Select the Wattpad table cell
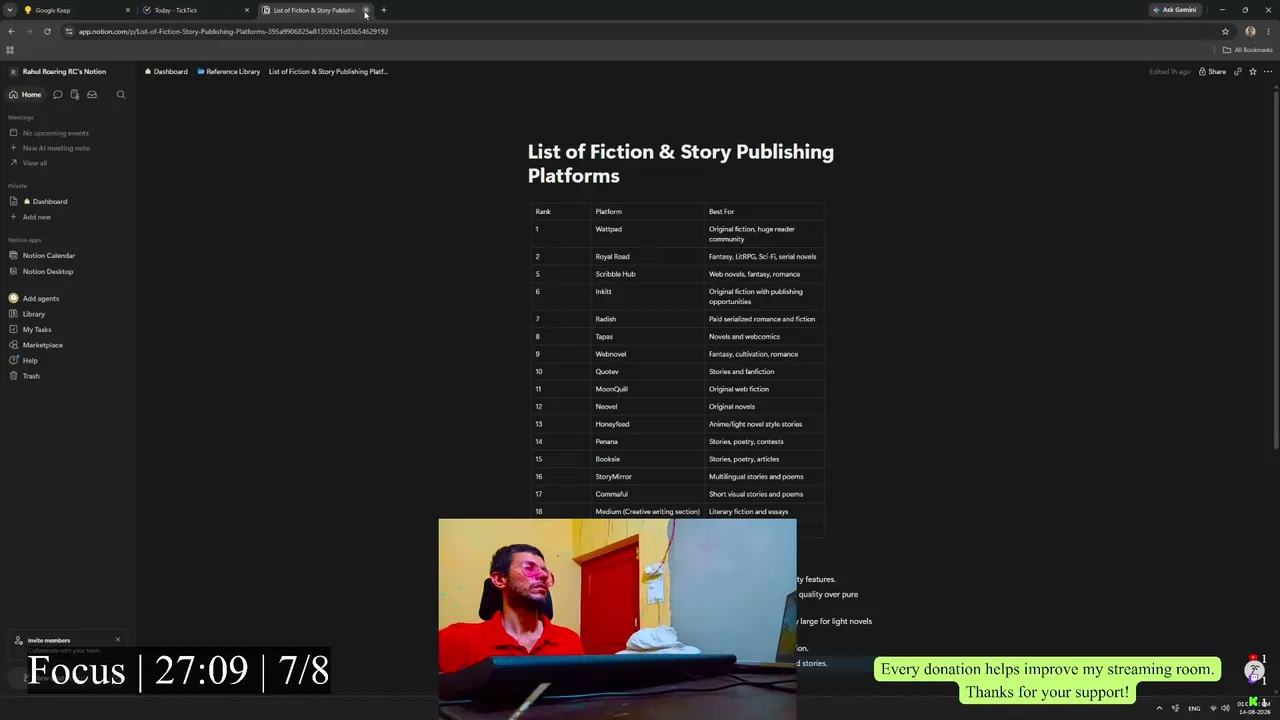The height and width of the screenshot is (720, 1280). click(x=648, y=234)
